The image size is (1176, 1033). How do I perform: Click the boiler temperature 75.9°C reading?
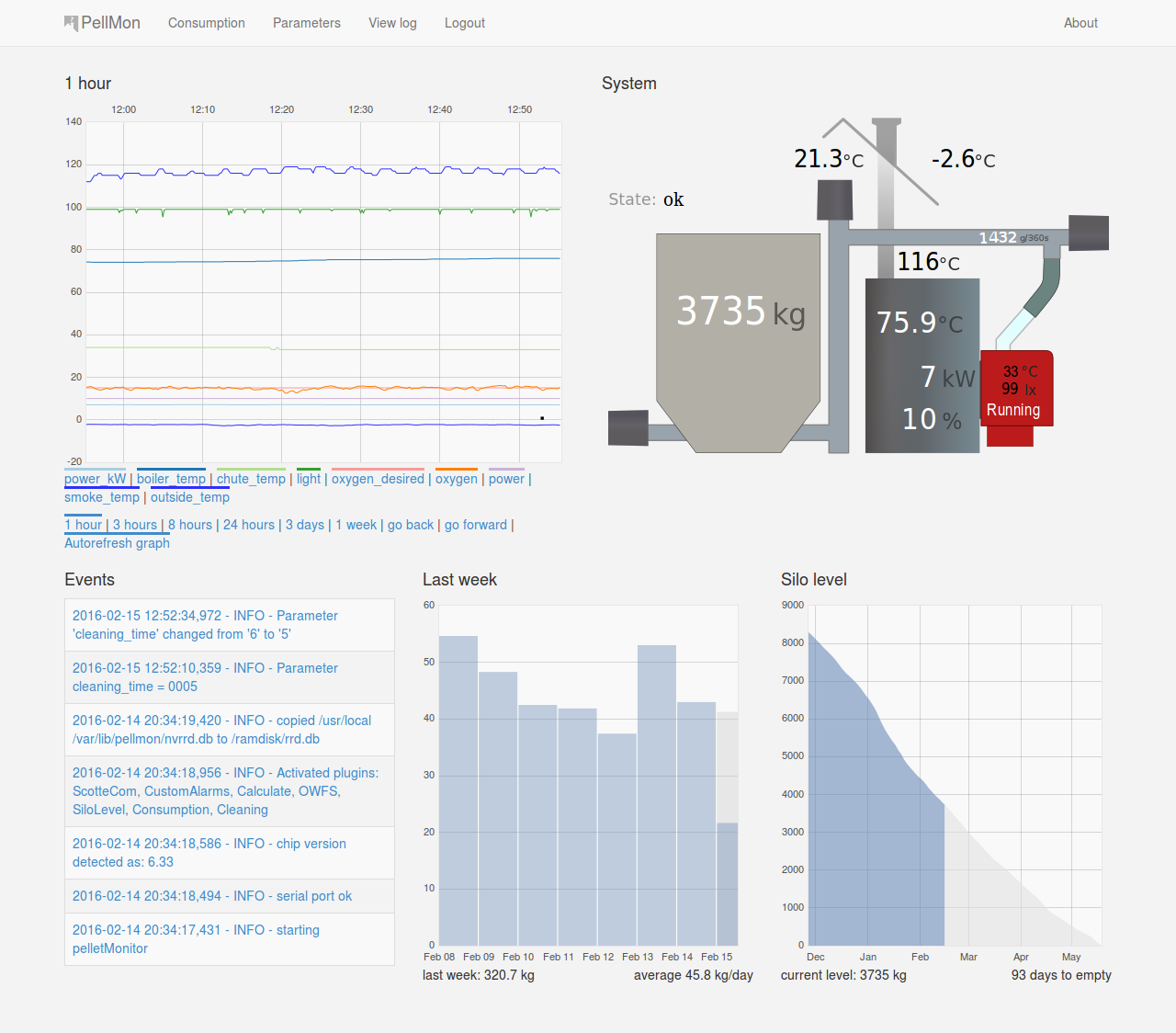919,324
